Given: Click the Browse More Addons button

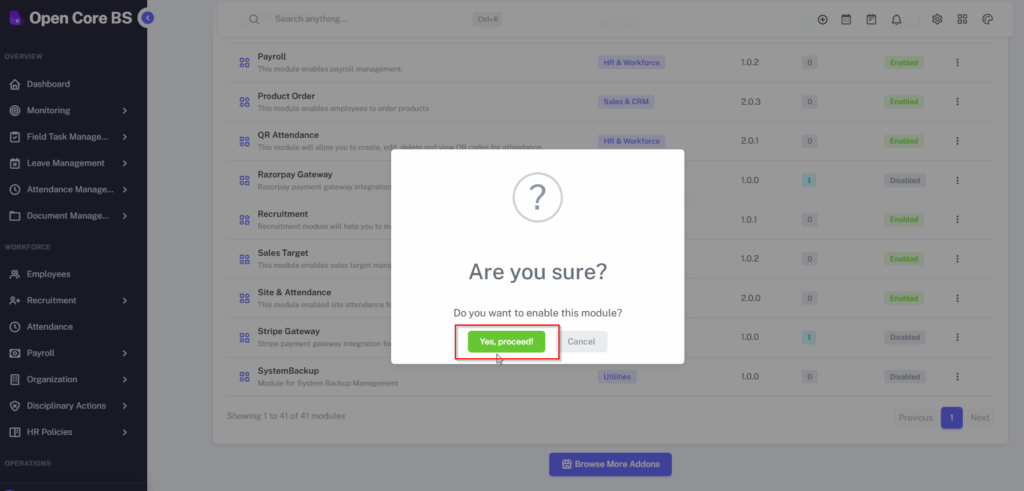Looking at the screenshot, I should pyautogui.click(x=610, y=464).
